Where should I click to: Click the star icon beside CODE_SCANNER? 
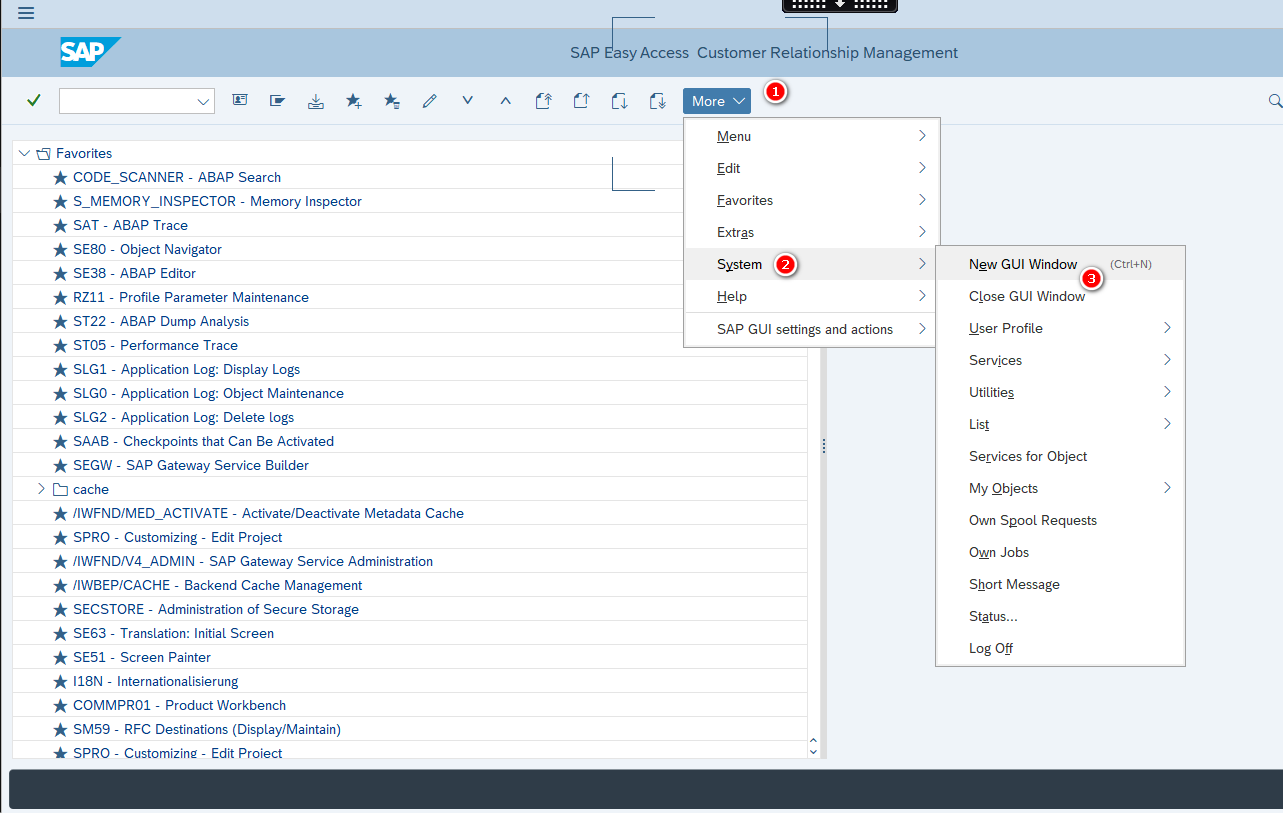click(60, 177)
